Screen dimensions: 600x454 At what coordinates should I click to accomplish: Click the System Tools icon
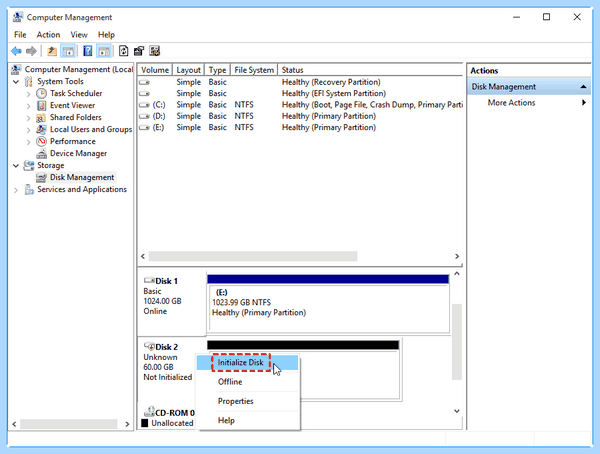tap(29, 82)
